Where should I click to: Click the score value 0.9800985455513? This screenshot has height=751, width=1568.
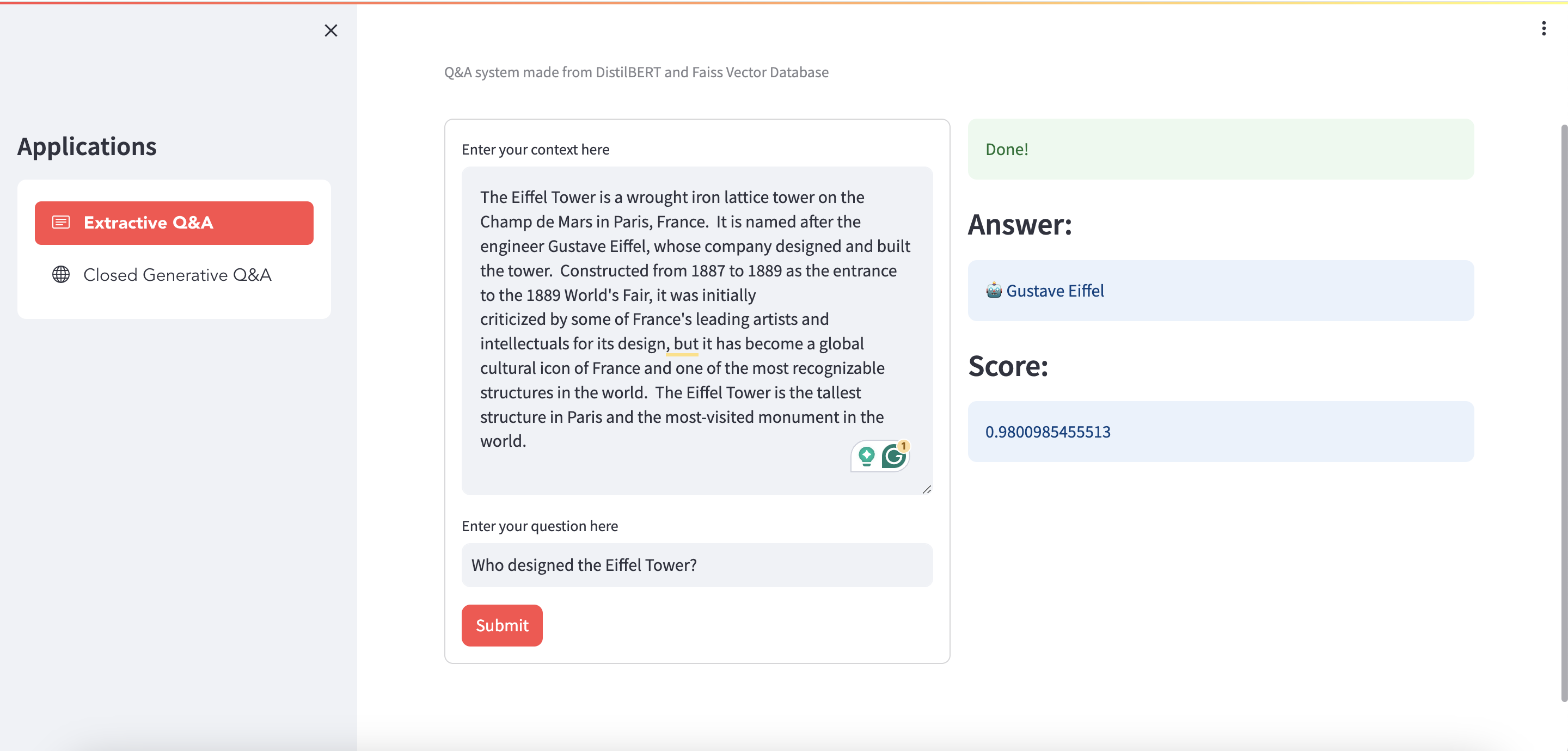1047,432
